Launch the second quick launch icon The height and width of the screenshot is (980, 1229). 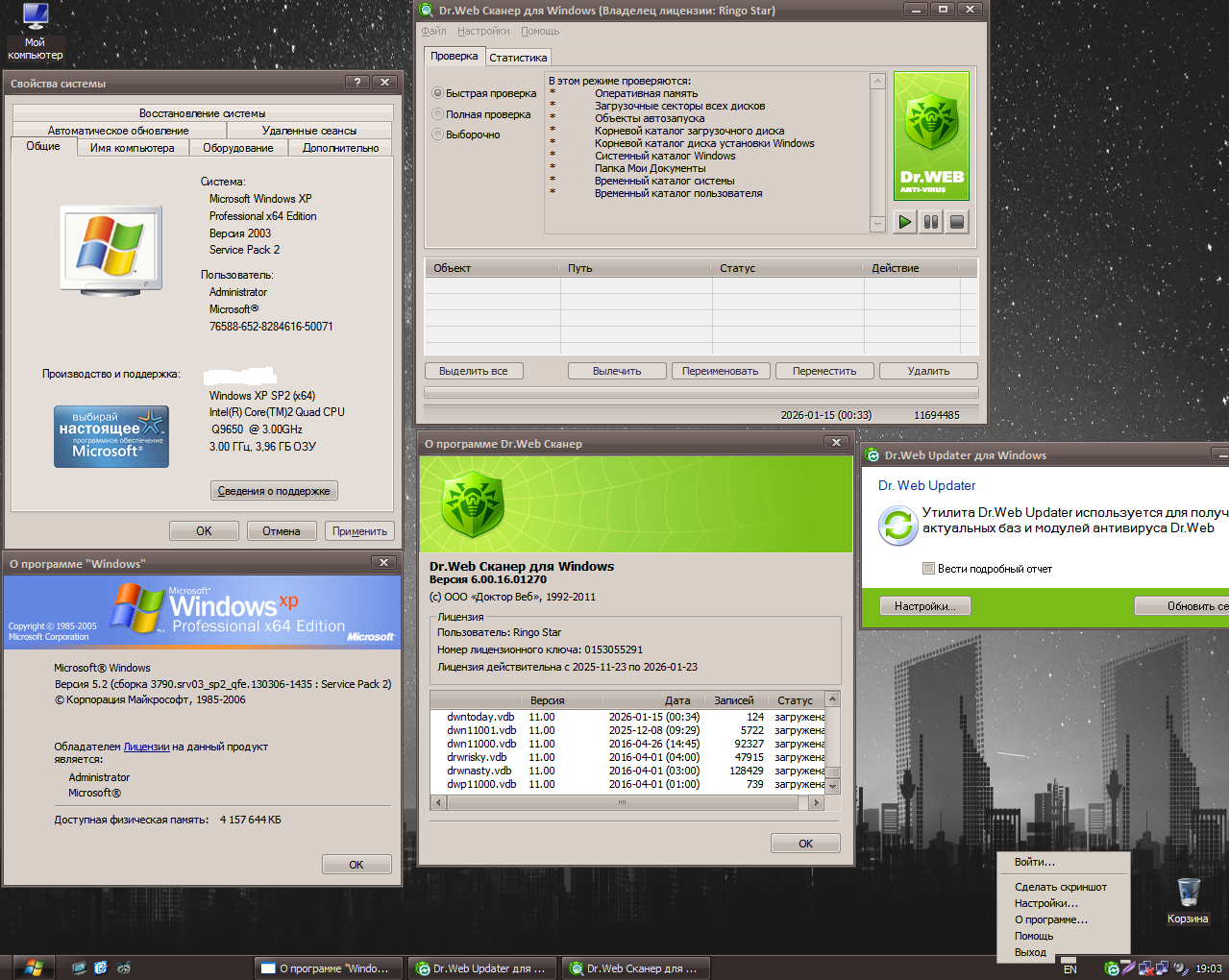(101, 968)
